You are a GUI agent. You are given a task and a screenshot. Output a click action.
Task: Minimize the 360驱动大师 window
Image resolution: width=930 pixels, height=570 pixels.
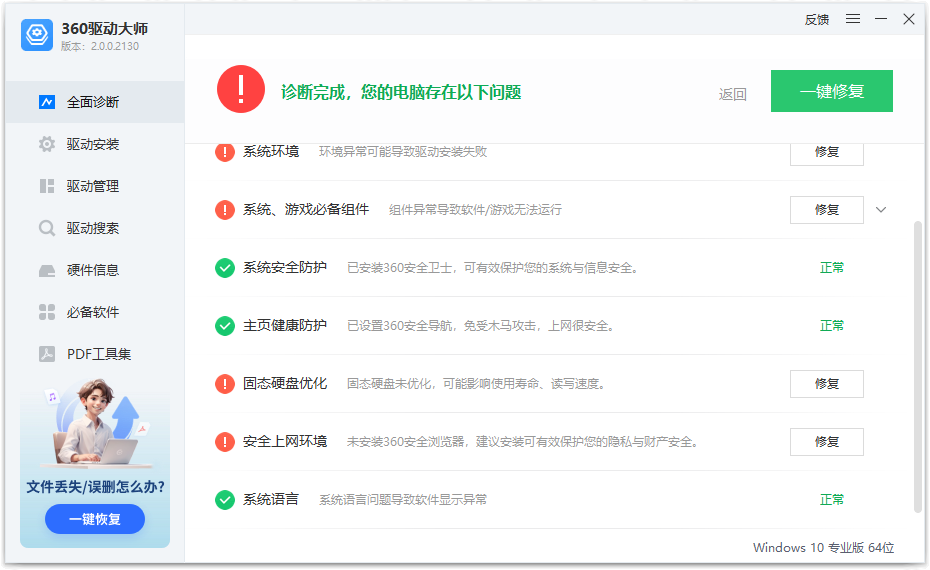point(881,19)
